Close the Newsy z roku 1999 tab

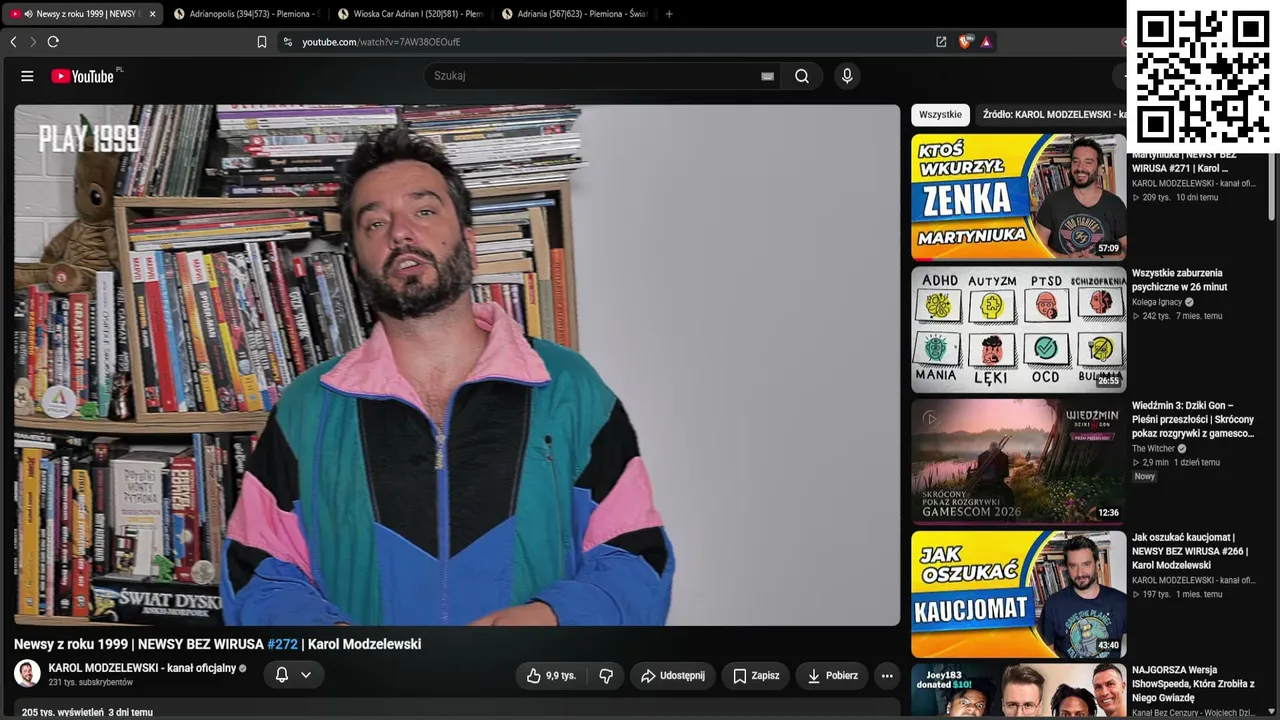tap(153, 14)
